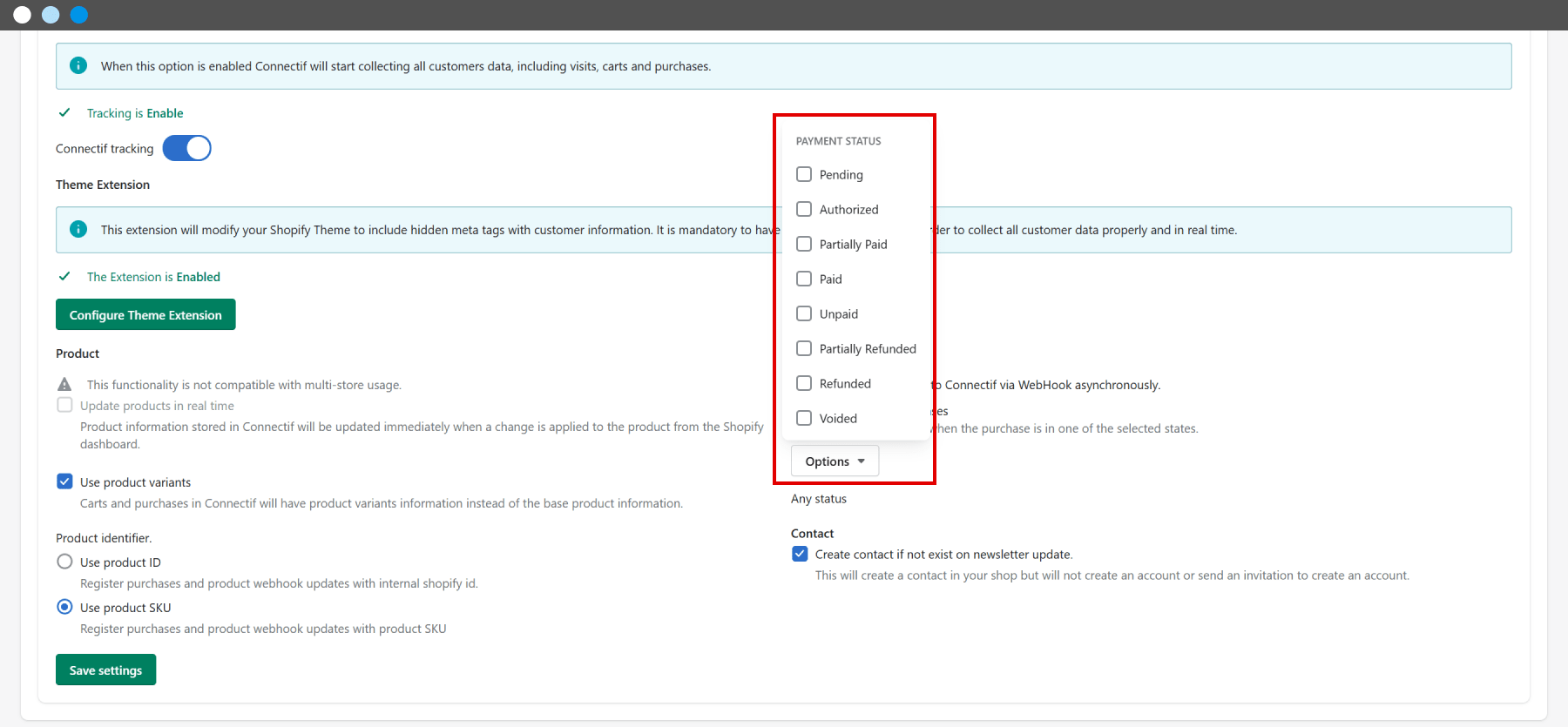Check the Refunded payment status
Screen dimensions: 1568x727
[x=804, y=383]
